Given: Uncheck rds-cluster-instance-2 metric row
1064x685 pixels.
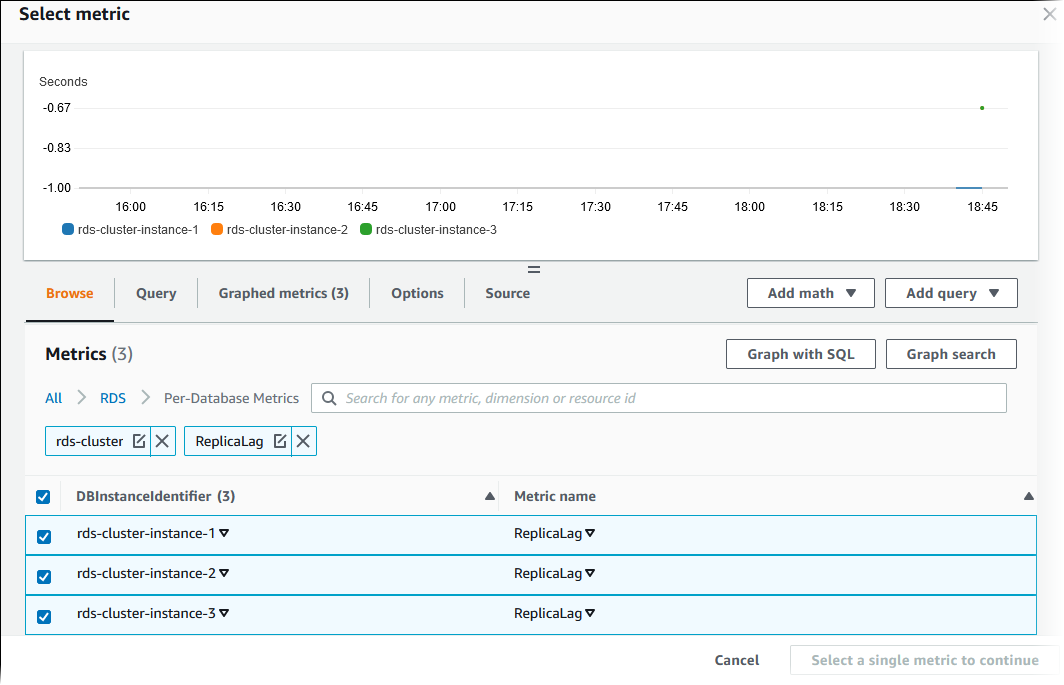Looking at the screenshot, I should [x=43, y=575].
